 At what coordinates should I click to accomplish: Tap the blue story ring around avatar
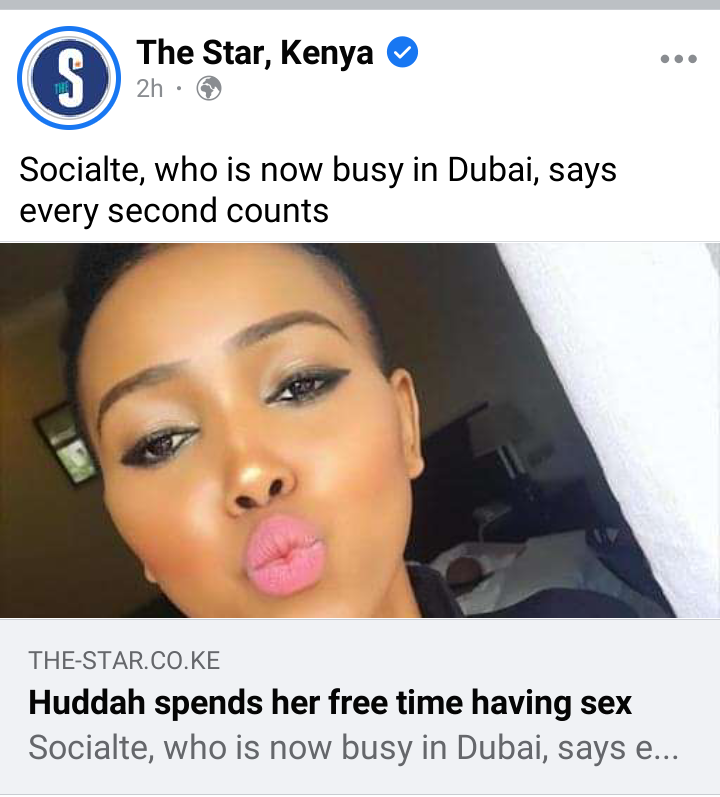(x=69, y=78)
